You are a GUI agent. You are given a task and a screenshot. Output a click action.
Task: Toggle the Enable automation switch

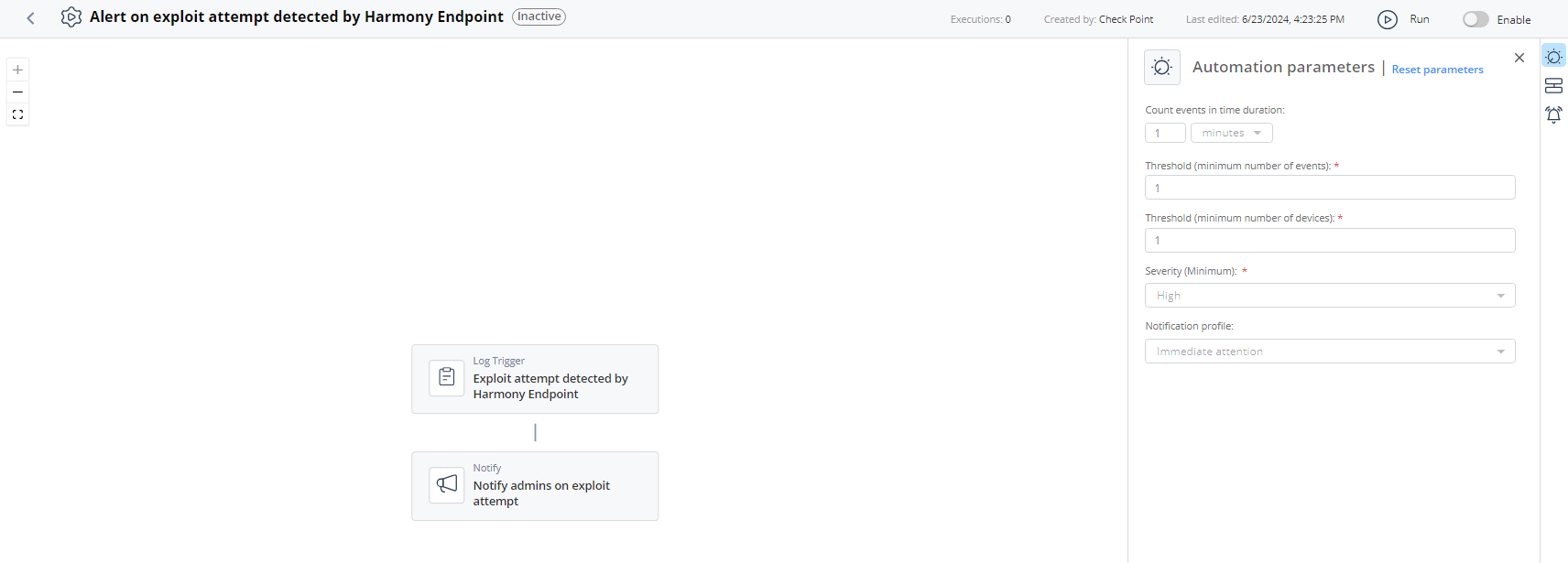[x=1475, y=19]
